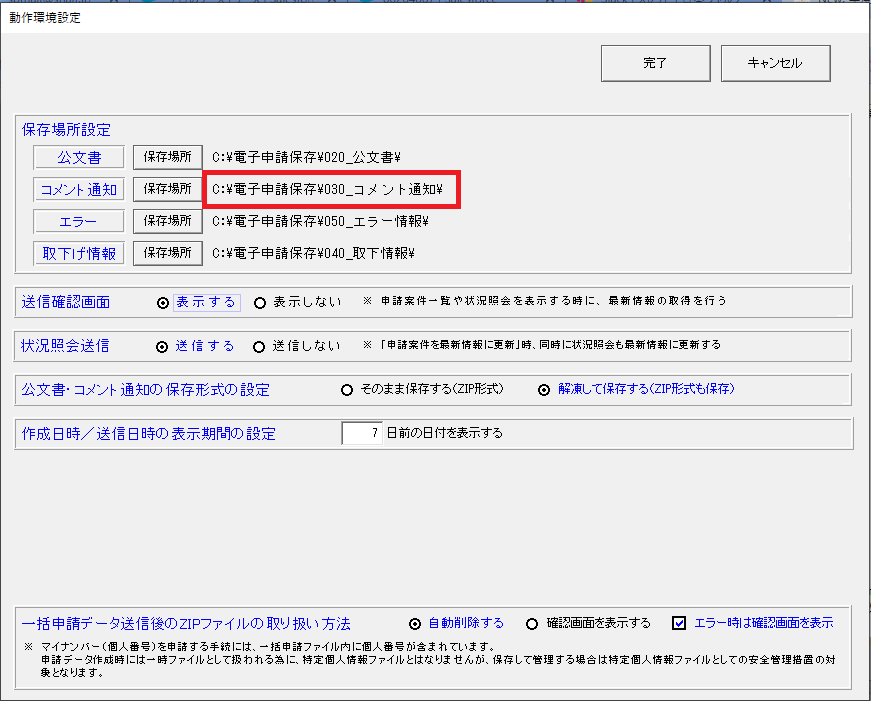The image size is (871, 701).
Task: Select 送信しない for 状況照会送信
Action: [x=260, y=346]
